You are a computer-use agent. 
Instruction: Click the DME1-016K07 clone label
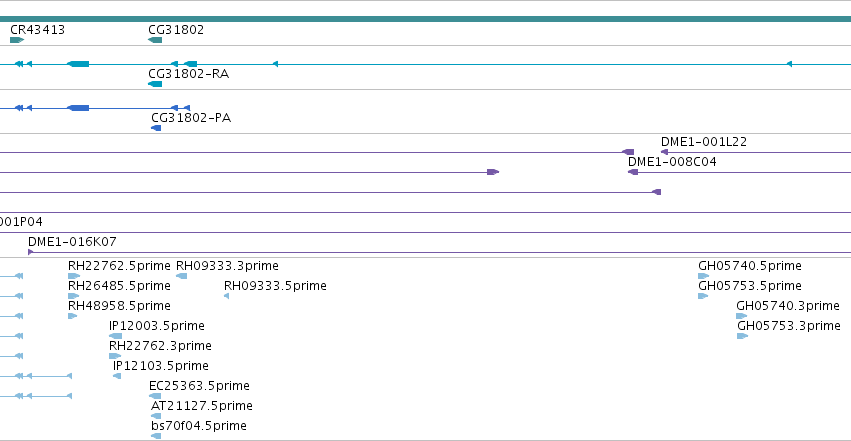click(x=72, y=241)
